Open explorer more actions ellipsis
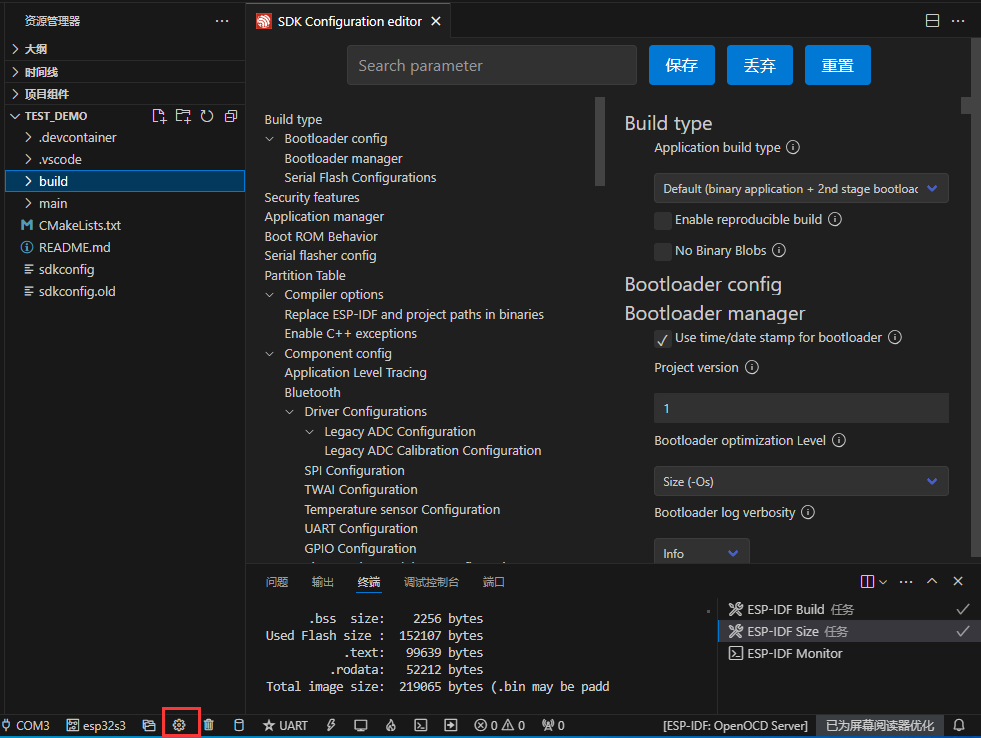 [222, 21]
